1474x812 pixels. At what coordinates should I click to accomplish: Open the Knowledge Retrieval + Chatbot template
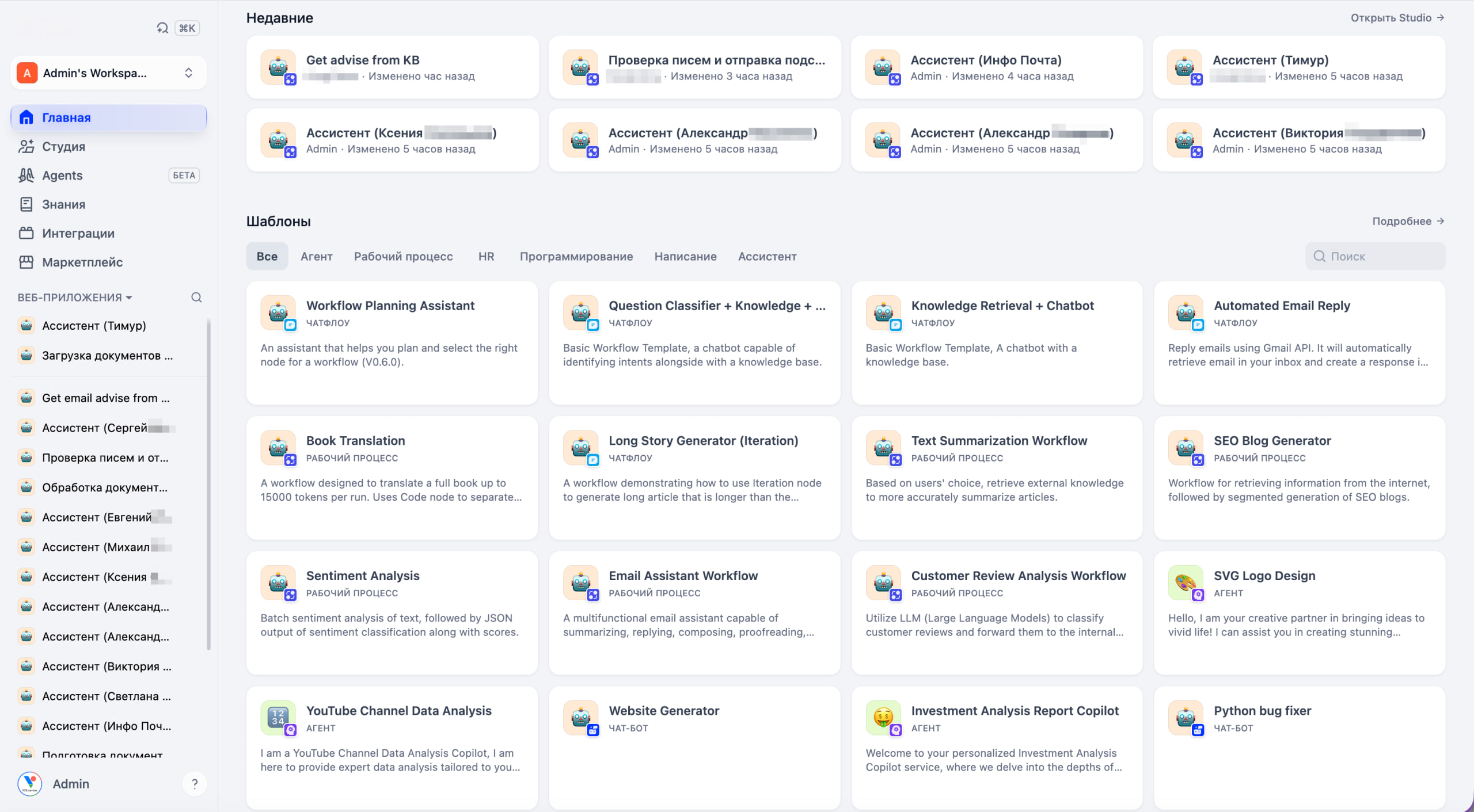997,343
